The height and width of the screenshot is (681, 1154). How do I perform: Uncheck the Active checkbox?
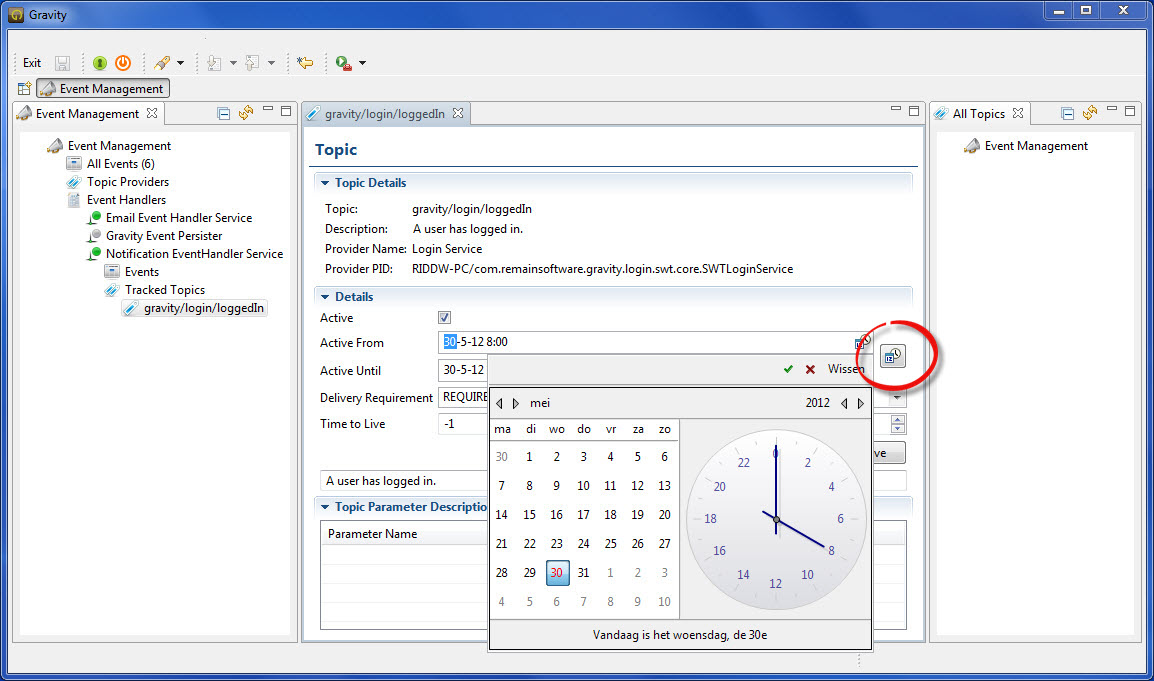445,318
